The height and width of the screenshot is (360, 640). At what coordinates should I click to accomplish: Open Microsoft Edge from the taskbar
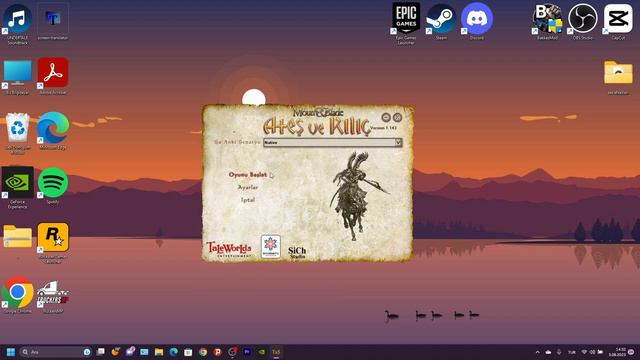[173, 352]
